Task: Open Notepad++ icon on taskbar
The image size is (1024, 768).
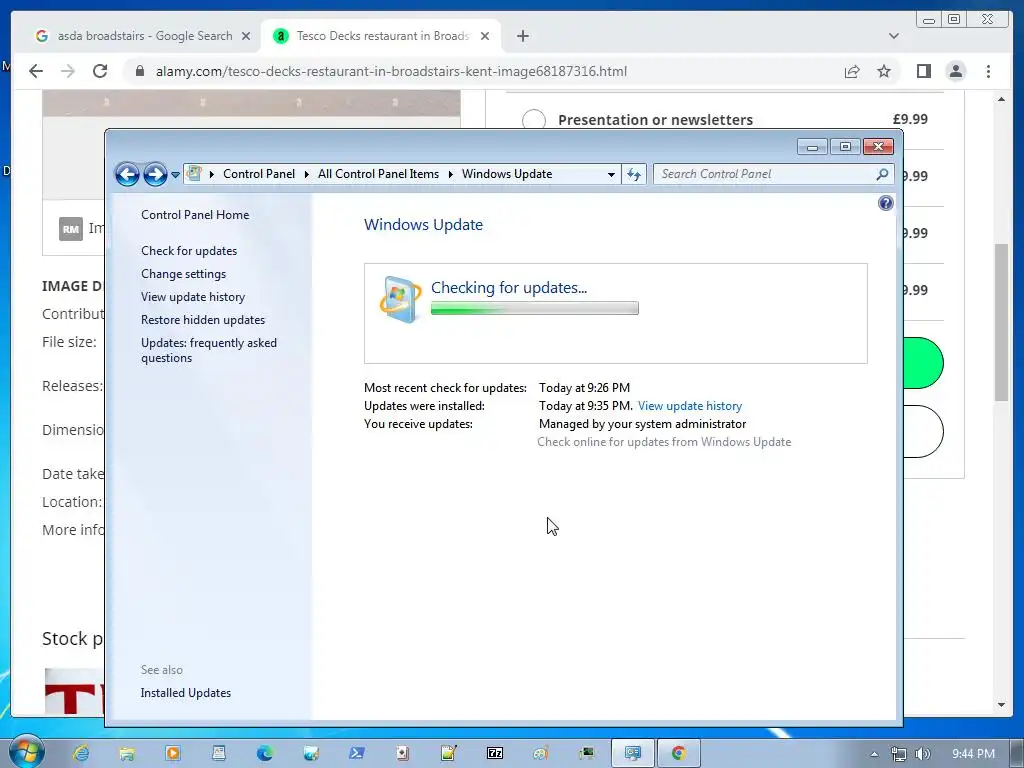Action: (x=449, y=754)
